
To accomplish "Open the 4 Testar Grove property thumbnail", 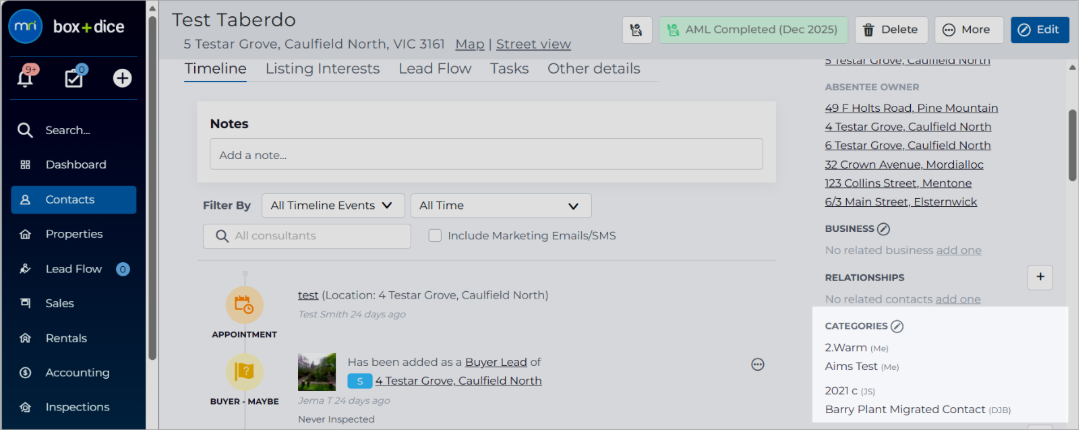I will 317,372.
